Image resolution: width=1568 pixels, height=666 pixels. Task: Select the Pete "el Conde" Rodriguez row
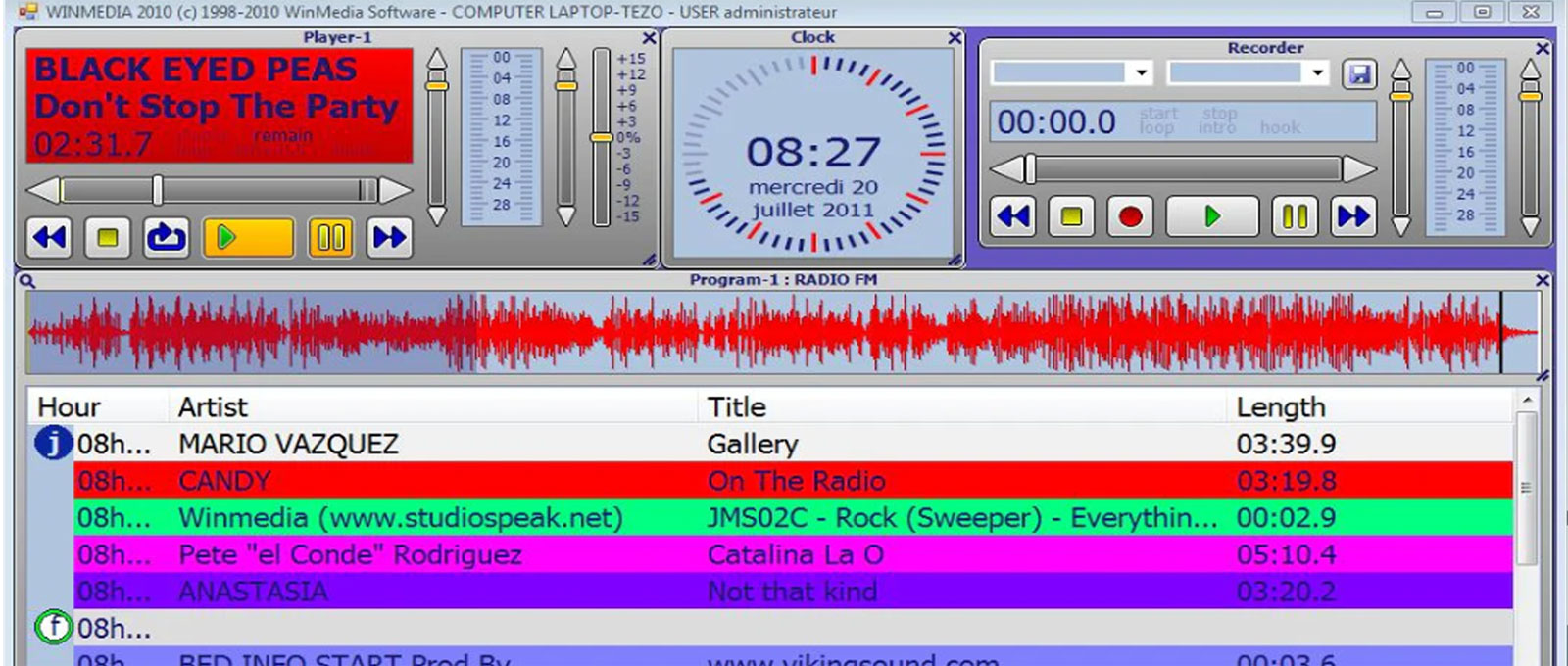click(794, 554)
